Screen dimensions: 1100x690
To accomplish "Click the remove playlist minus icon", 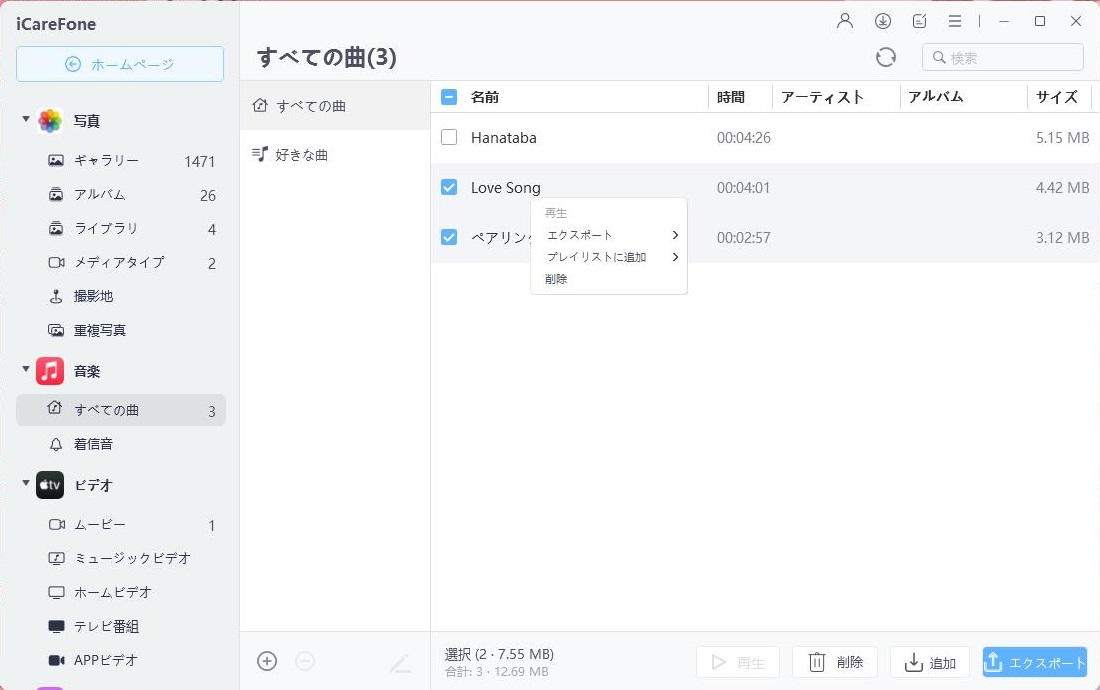I will (x=305, y=661).
